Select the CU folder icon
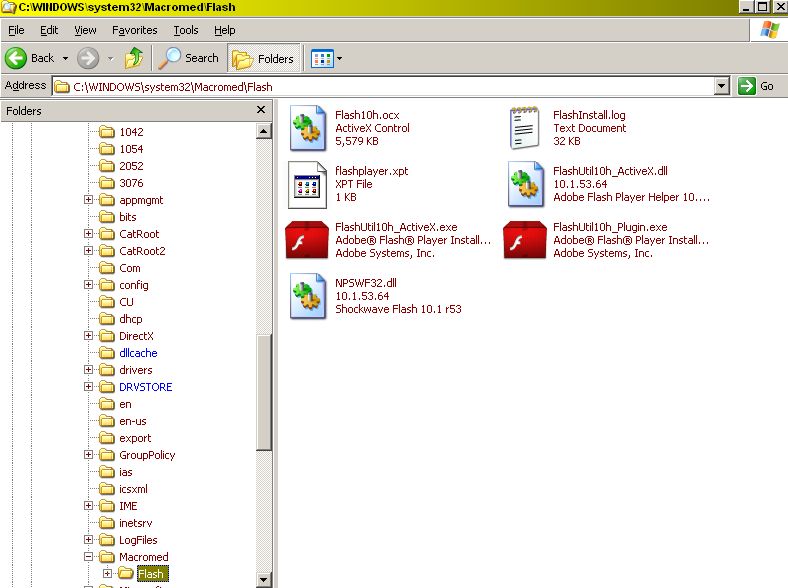The height and width of the screenshot is (588, 788). [x=107, y=302]
